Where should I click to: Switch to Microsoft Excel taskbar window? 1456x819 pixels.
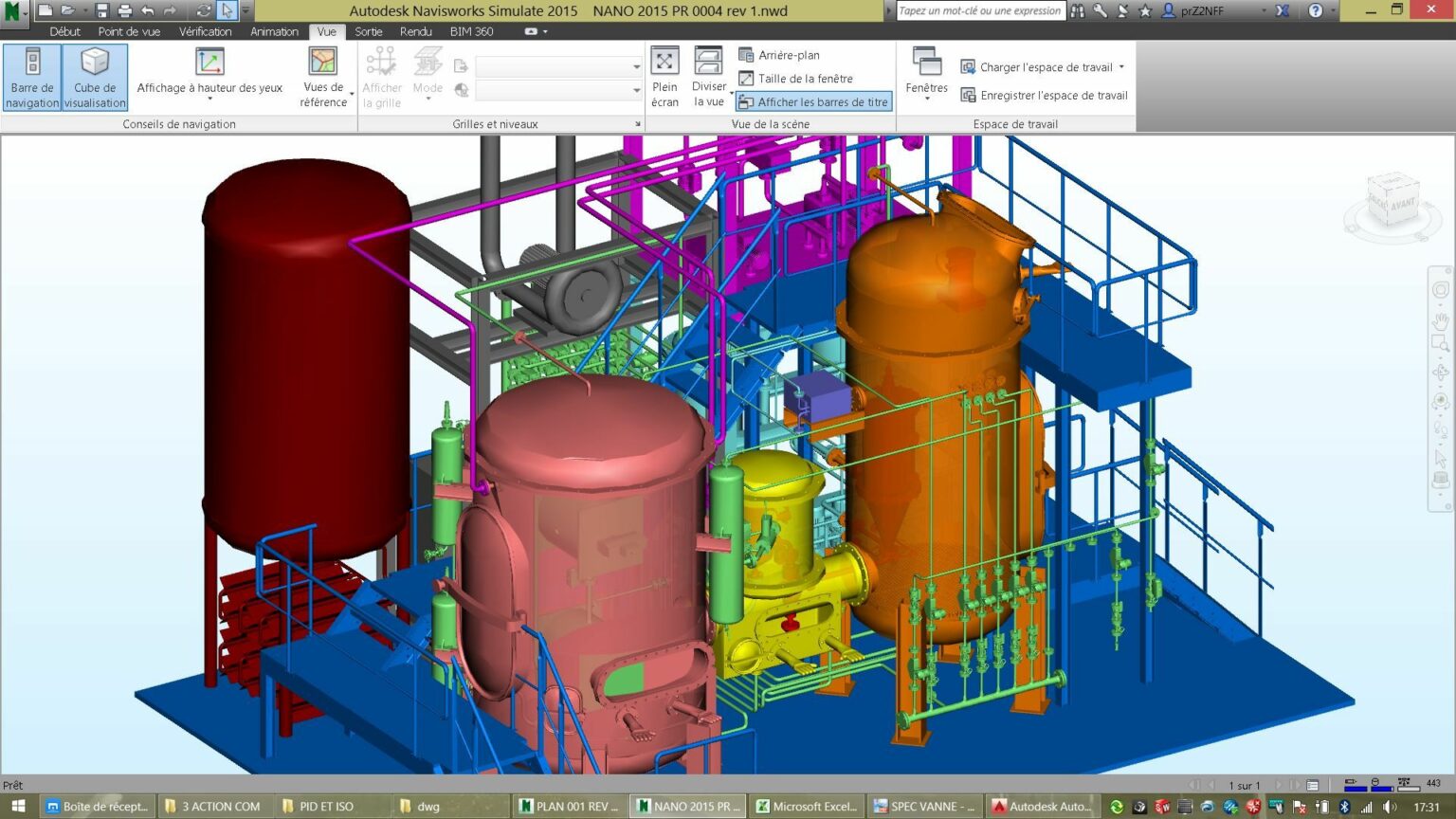coord(807,807)
